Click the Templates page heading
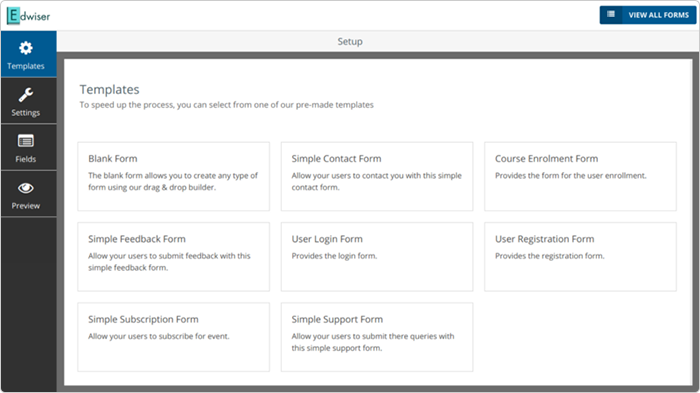 point(109,90)
